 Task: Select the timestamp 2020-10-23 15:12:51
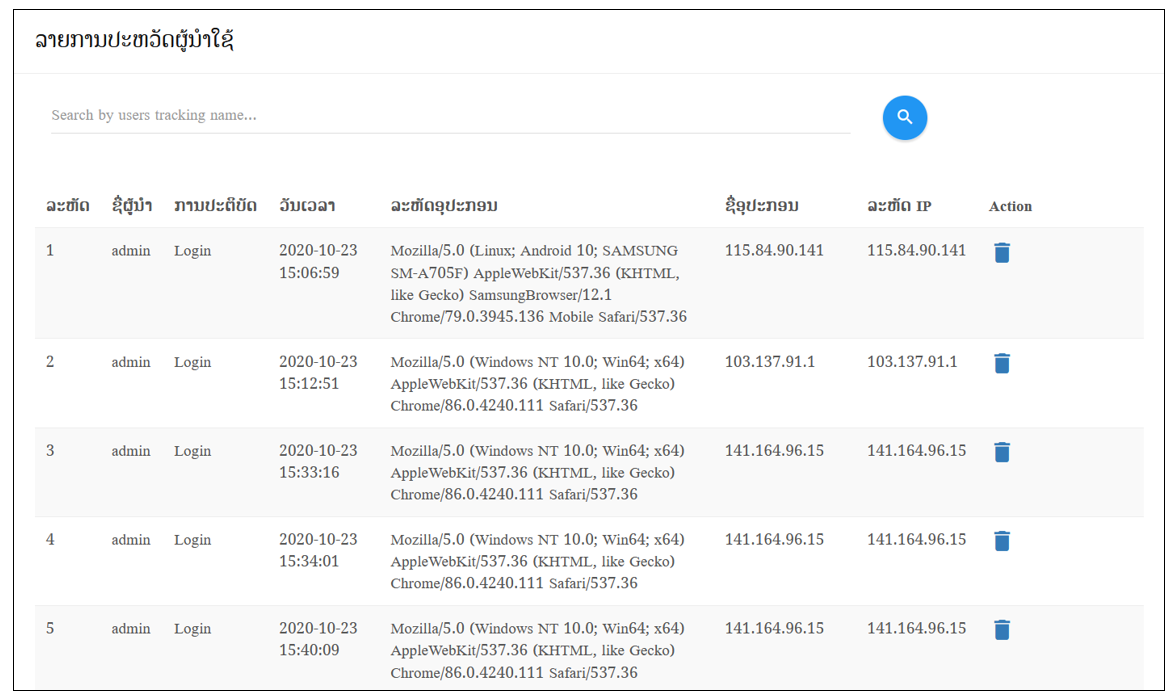coord(318,372)
